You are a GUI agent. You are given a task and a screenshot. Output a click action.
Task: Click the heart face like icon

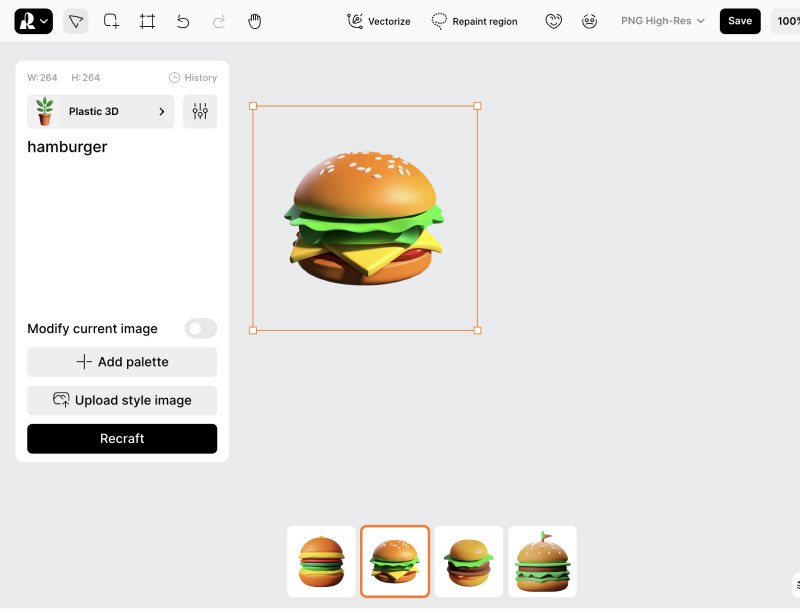pos(553,21)
